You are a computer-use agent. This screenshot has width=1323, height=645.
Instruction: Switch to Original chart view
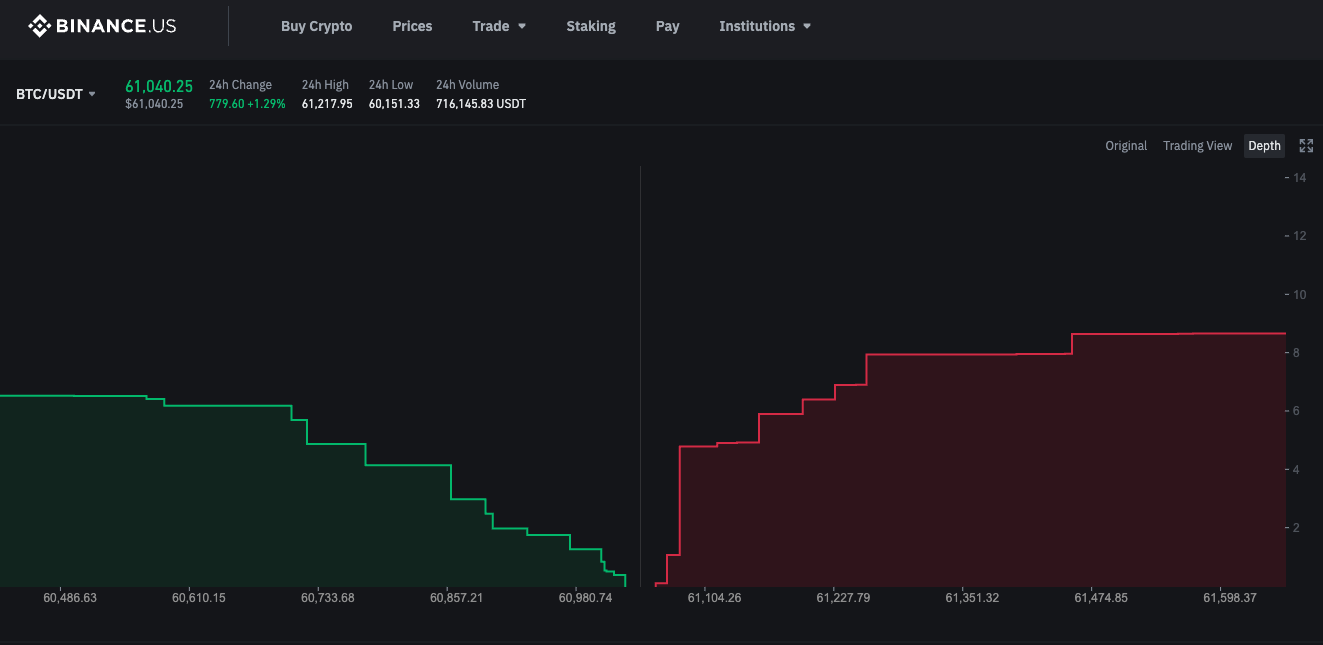point(1125,146)
